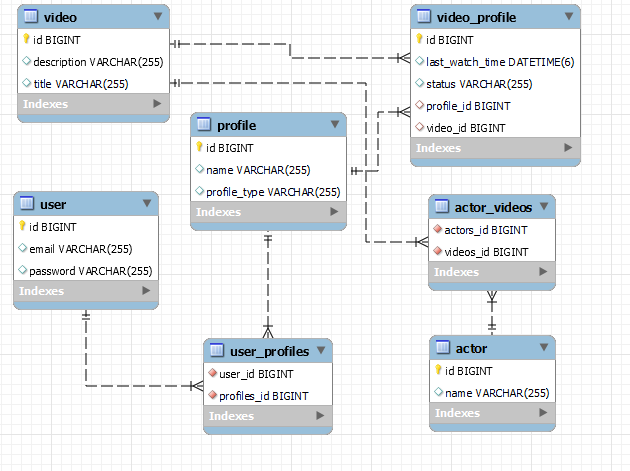Viewport: 630px width, 471px height.
Task: Click primary key icon of actor id
Action: [x=438, y=370]
